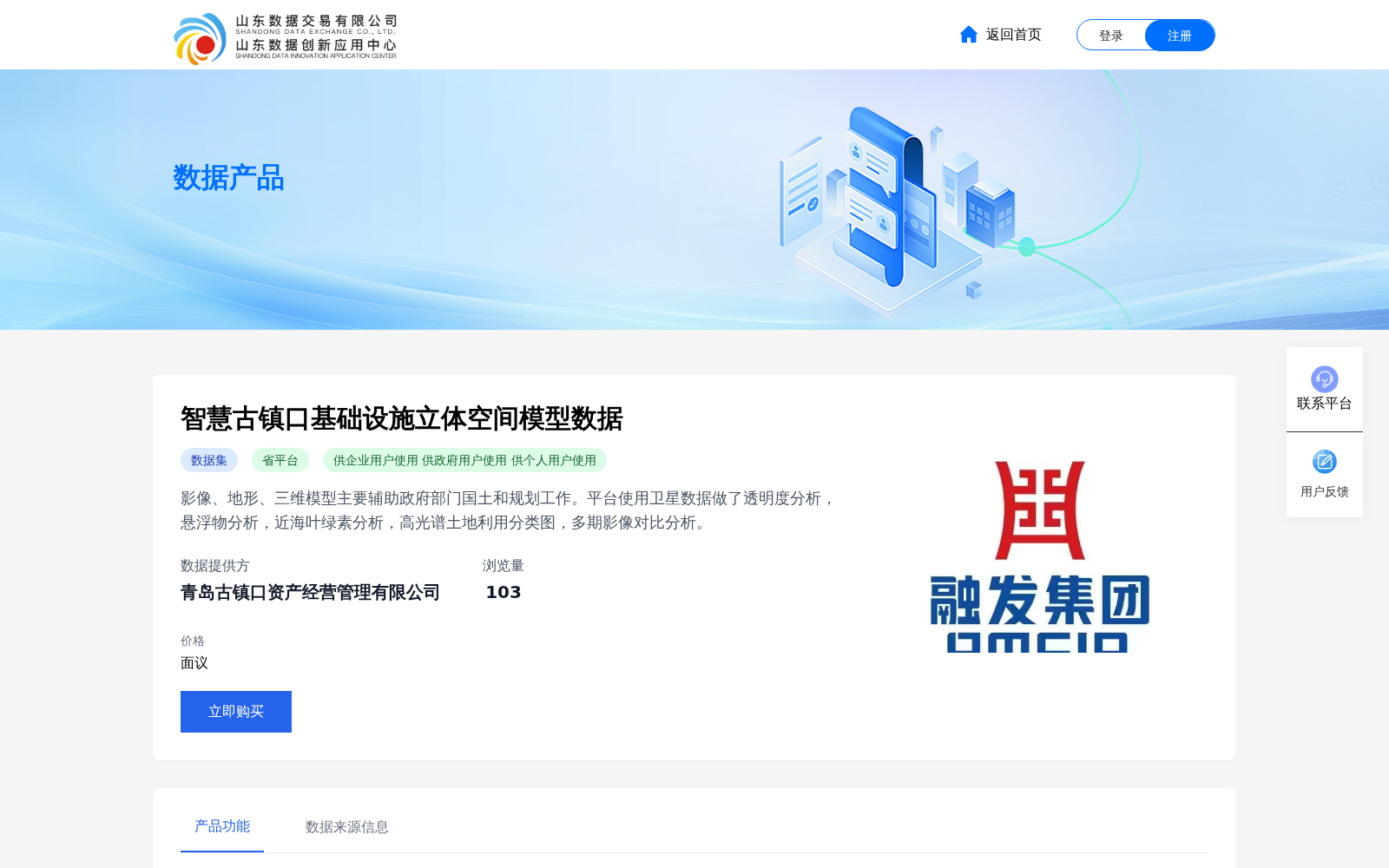
Task: Click the 数据集 tag
Action: click(209, 460)
